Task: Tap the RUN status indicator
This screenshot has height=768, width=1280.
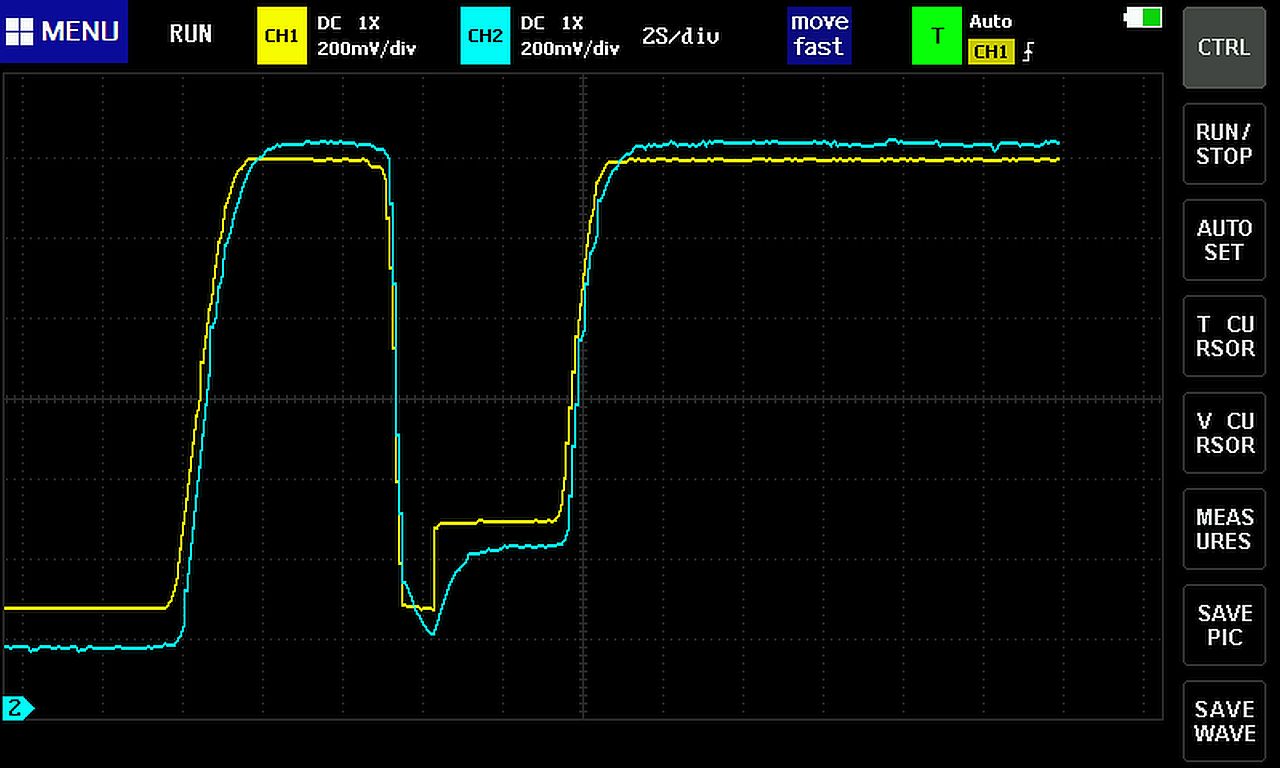Action: click(x=190, y=34)
